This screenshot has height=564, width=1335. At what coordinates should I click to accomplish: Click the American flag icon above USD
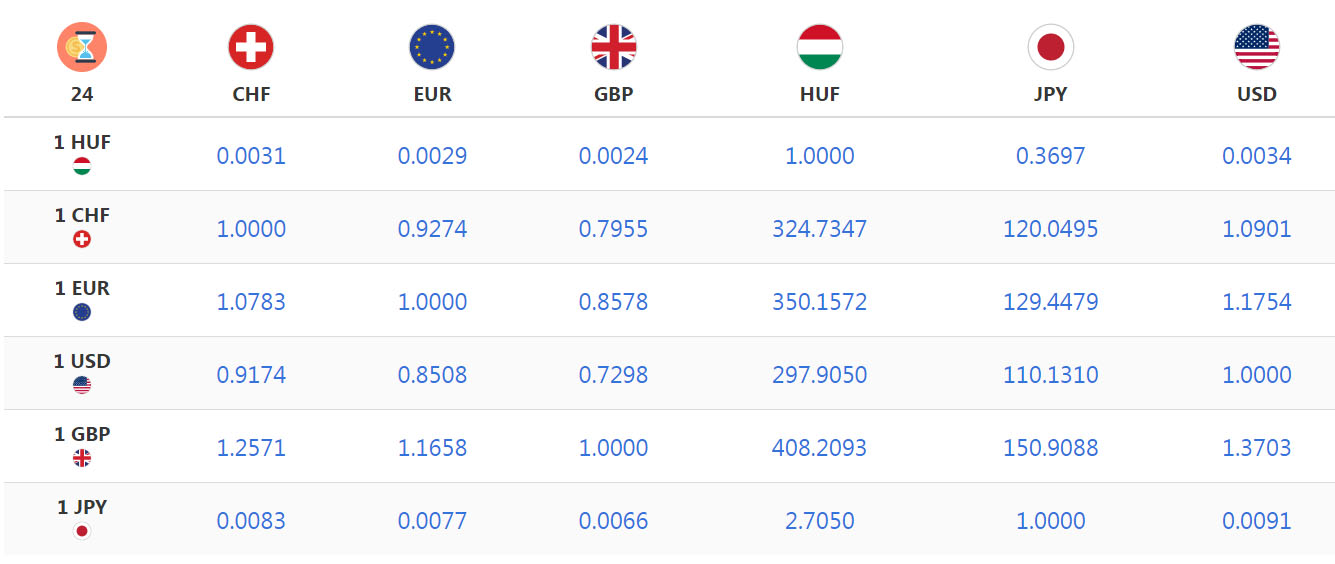1257,47
